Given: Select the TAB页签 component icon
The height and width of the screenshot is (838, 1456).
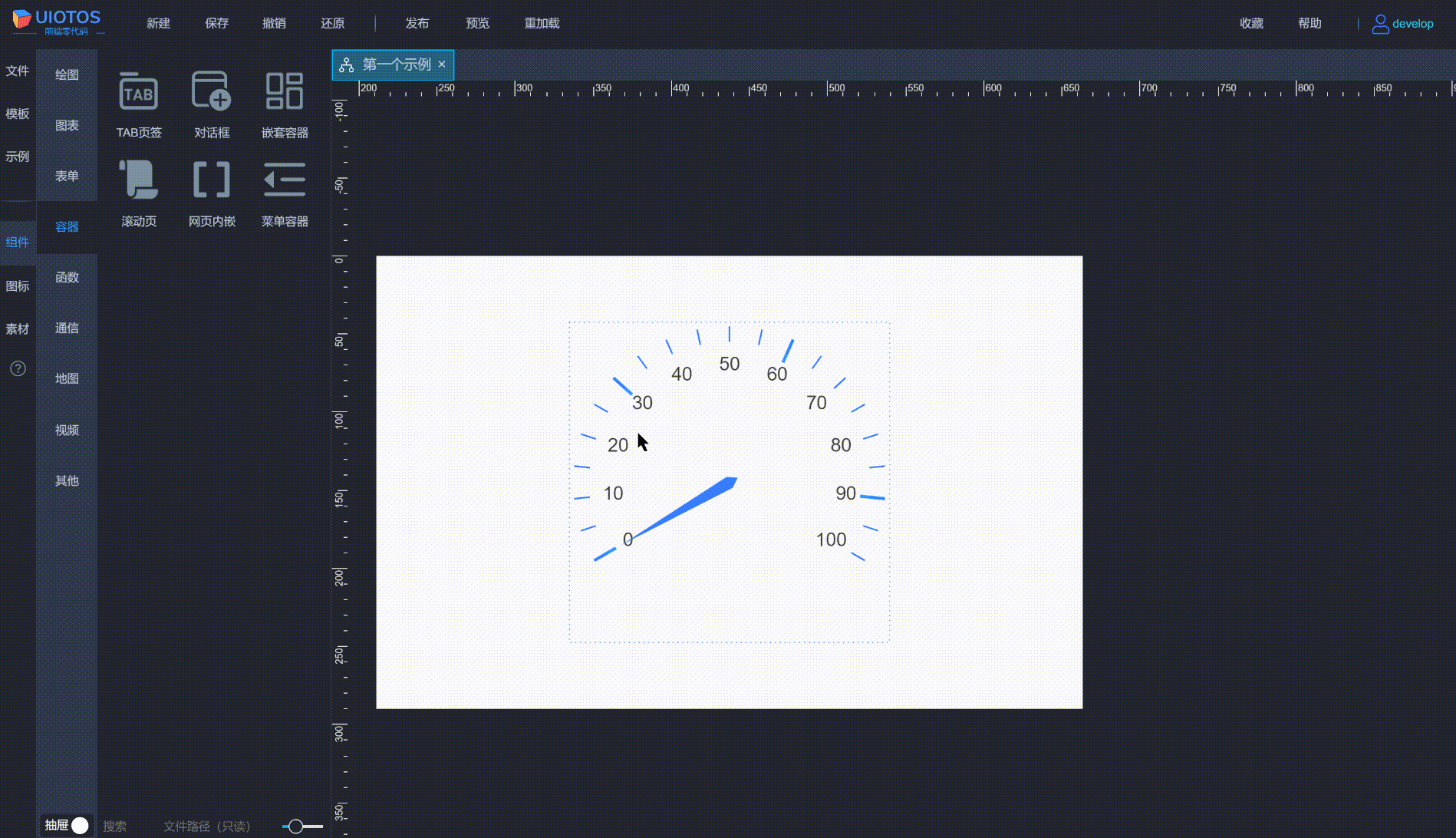Looking at the screenshot, I should 138,94.
